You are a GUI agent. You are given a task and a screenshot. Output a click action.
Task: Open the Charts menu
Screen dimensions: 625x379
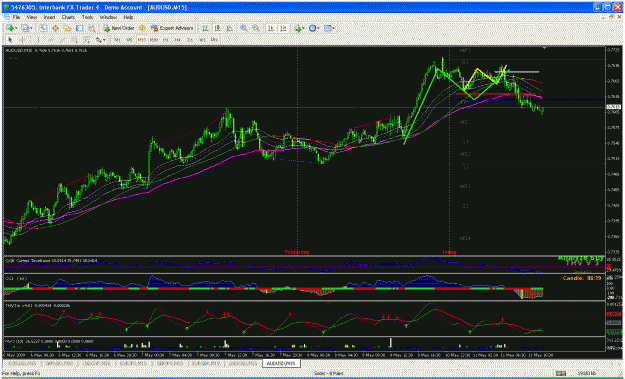coord(68,18)
